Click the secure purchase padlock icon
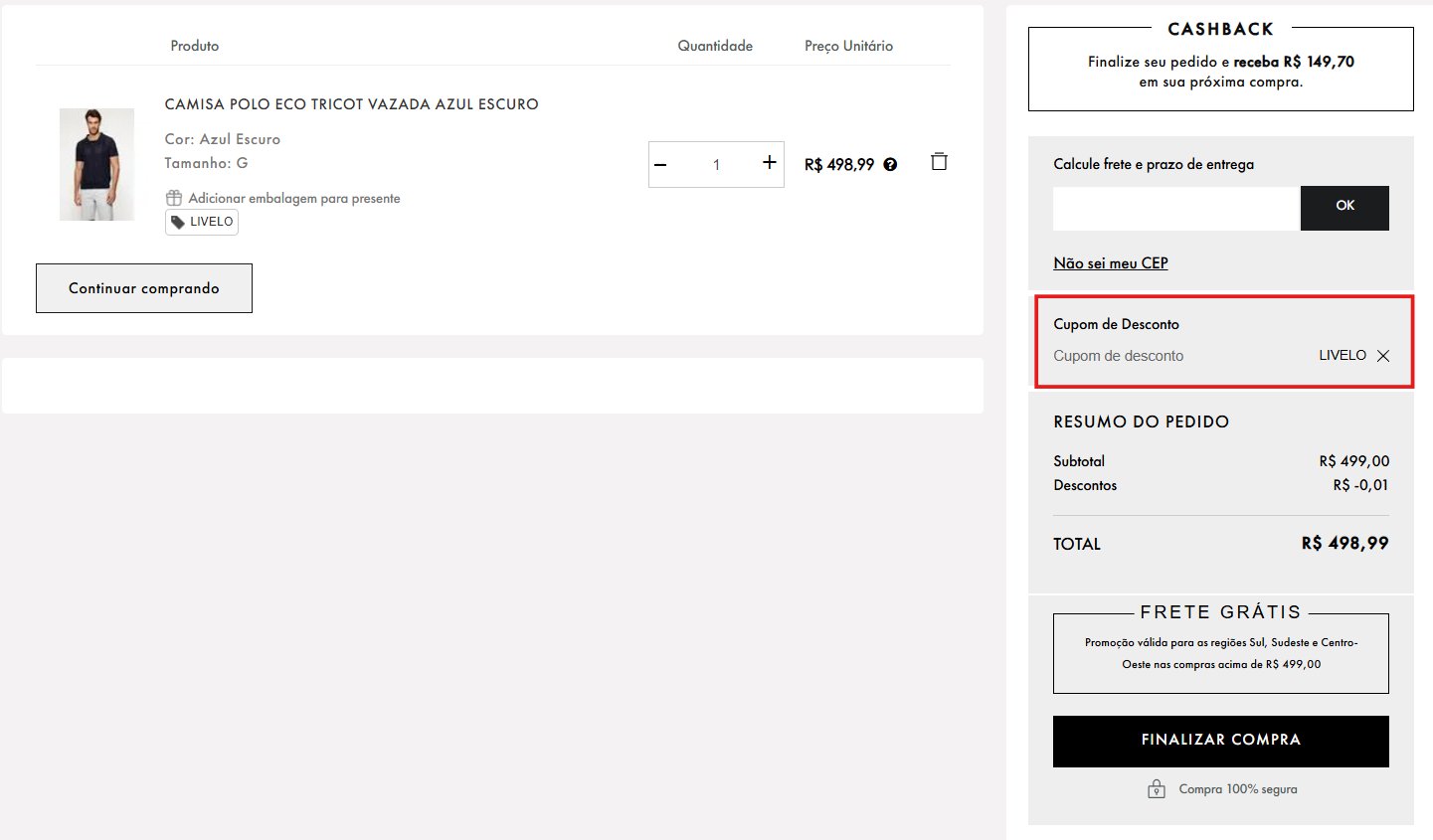Screen dimensions: 1433x840 [x=1156, y=789]
